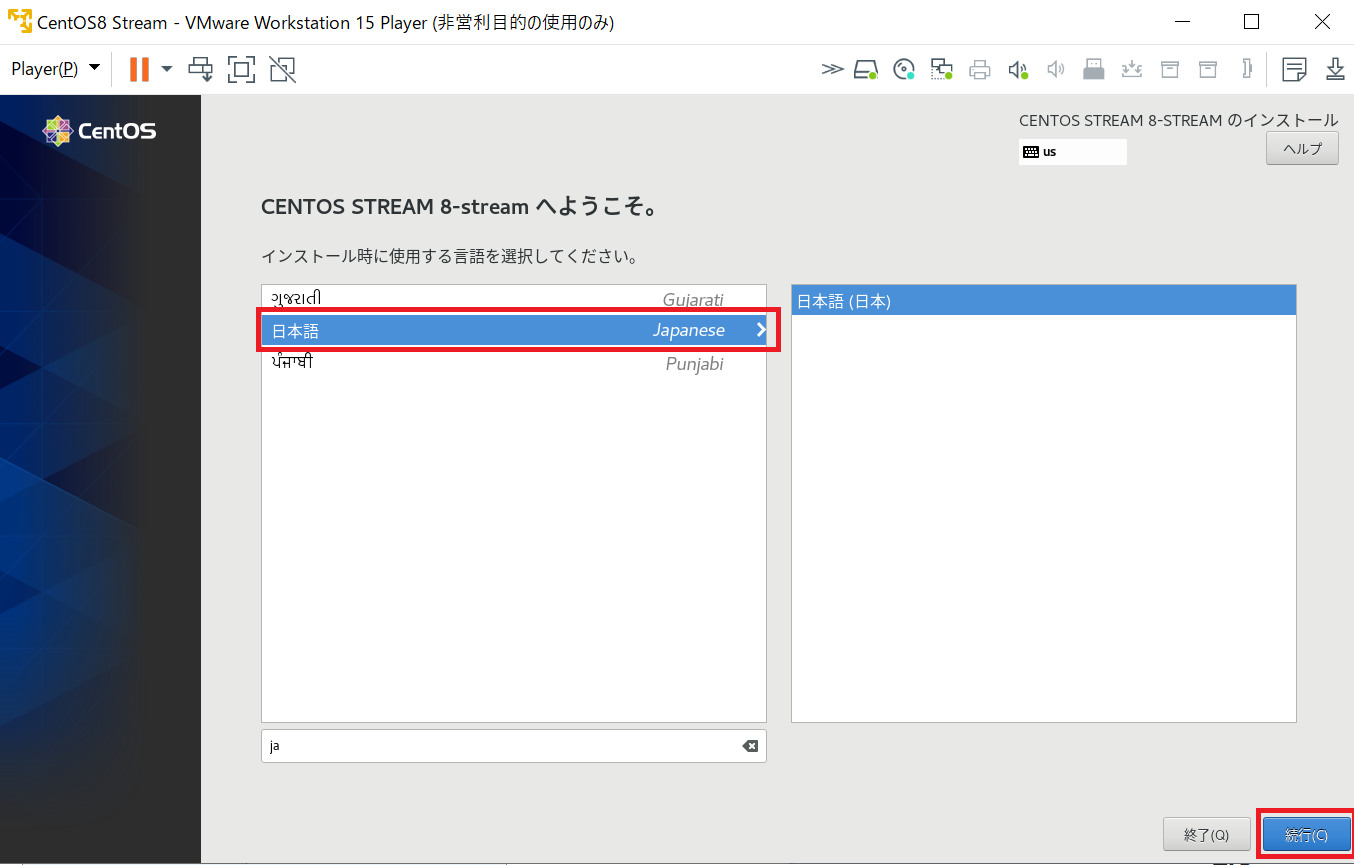Click the grayed-out speaker device icon
The width and height of the screenshot is (1354, 865).
coord(1055,69)
